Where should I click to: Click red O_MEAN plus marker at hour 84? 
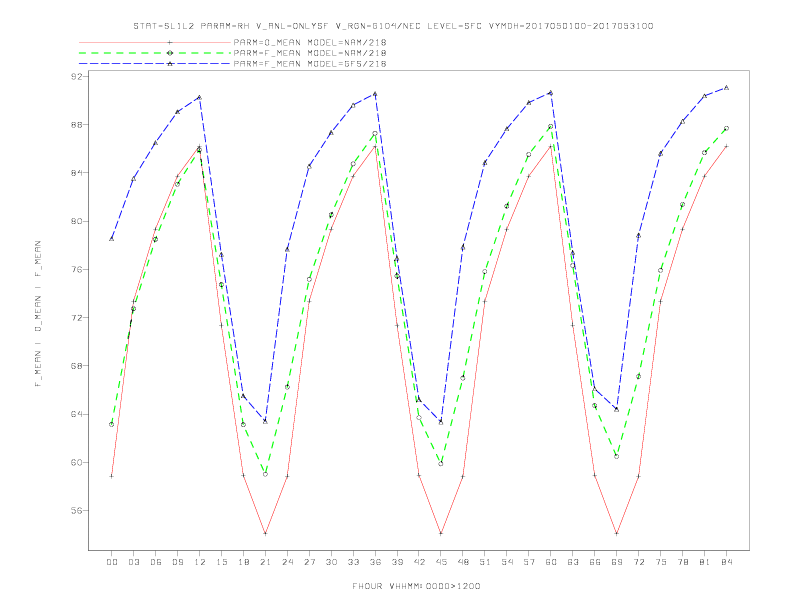click(x=726, y=146)
